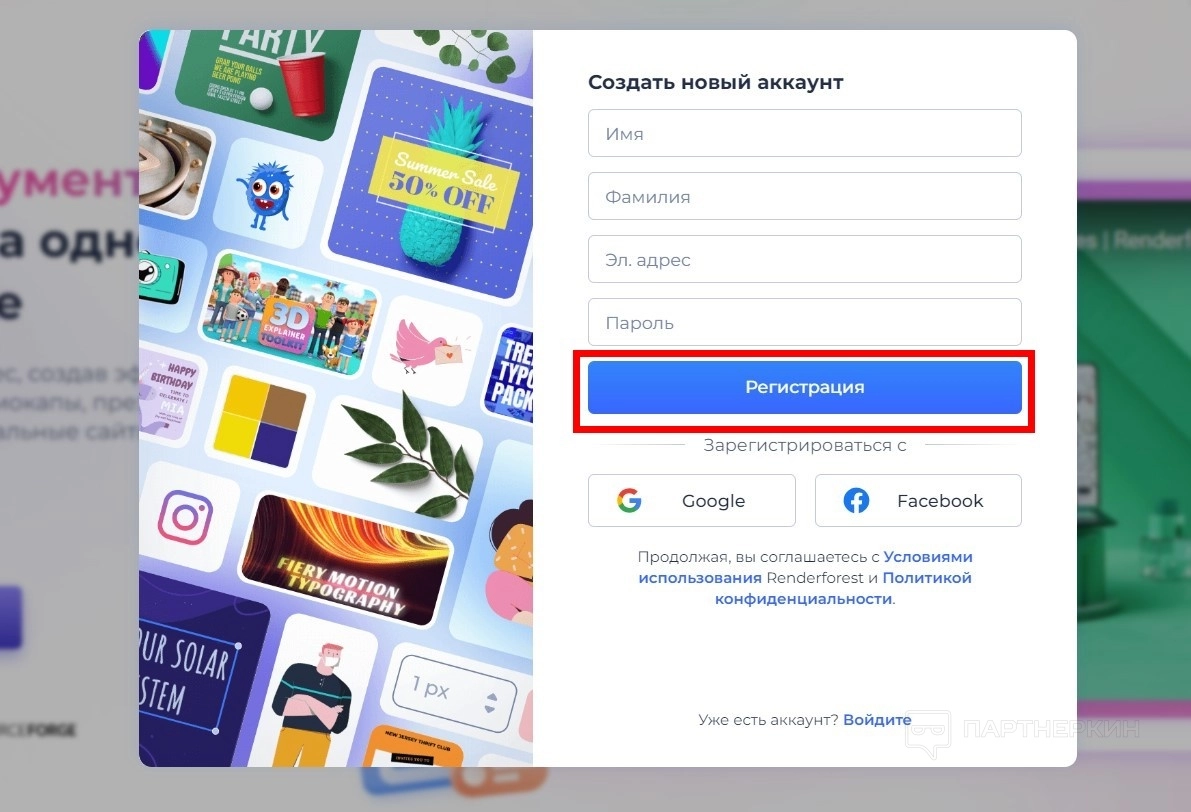Viewport: 1191px width, 812px height.
Task: Sign up with the Google button
Action: point(691,501)
